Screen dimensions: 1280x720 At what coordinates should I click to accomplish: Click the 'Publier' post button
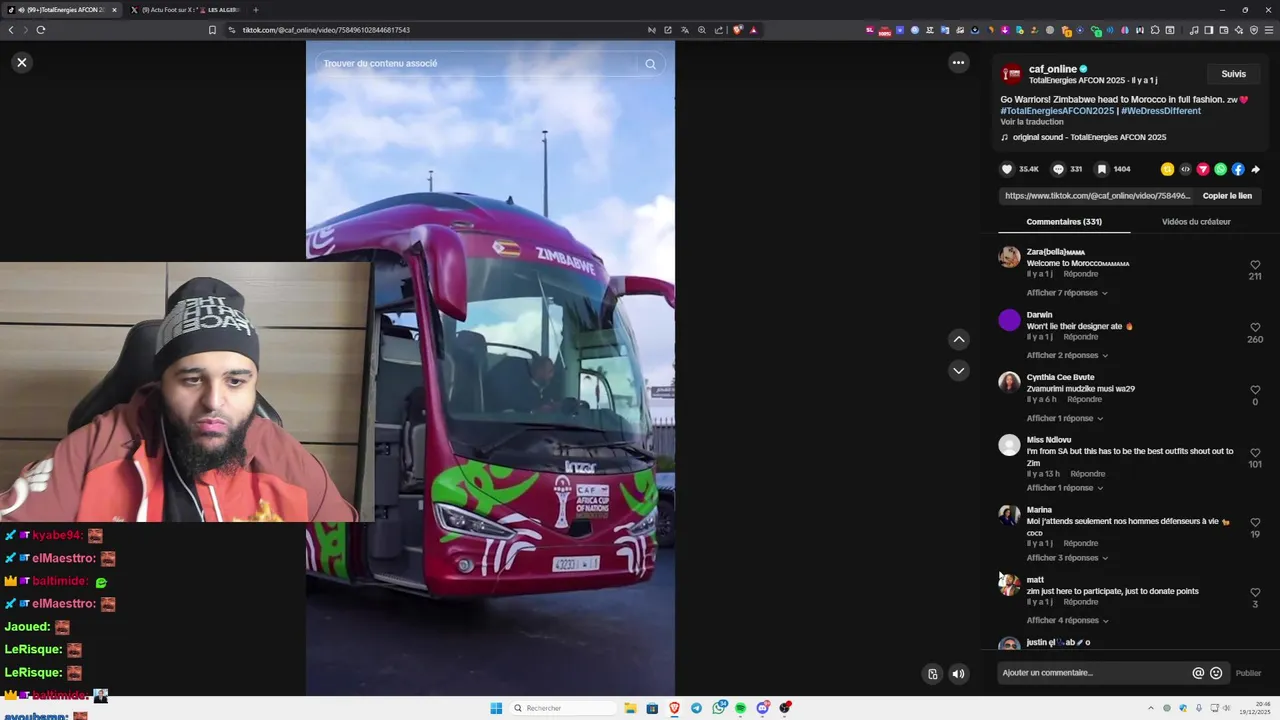tap(1248, 673)
